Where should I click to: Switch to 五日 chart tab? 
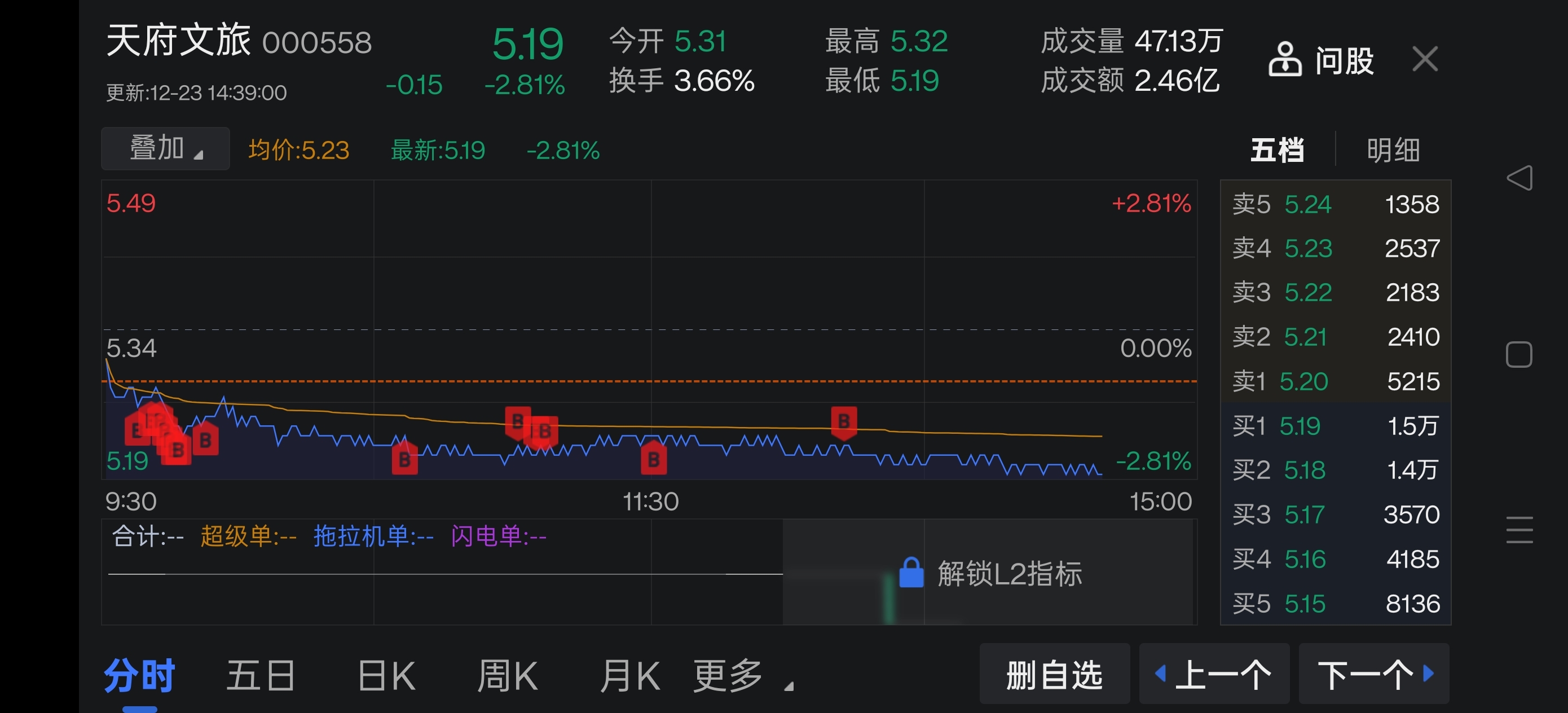[x=261, y=675]
